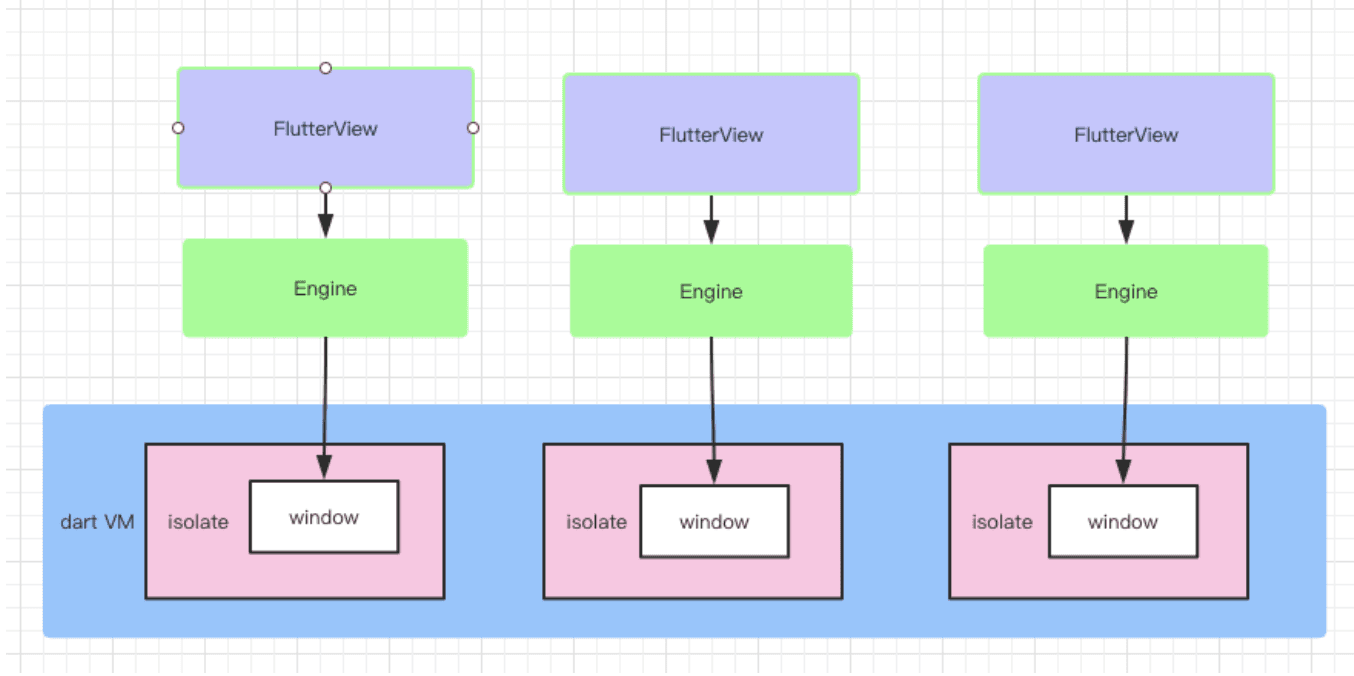Select the middle window box
The width and height of the screenshot is (1354, 676).
(714, 521)
